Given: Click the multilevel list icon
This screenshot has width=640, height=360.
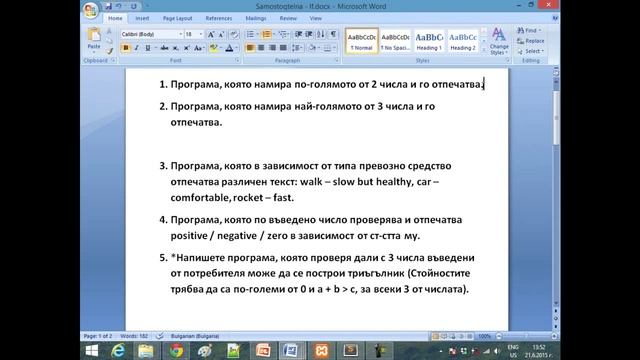Looking at the screenshot, I should point(282,34).
